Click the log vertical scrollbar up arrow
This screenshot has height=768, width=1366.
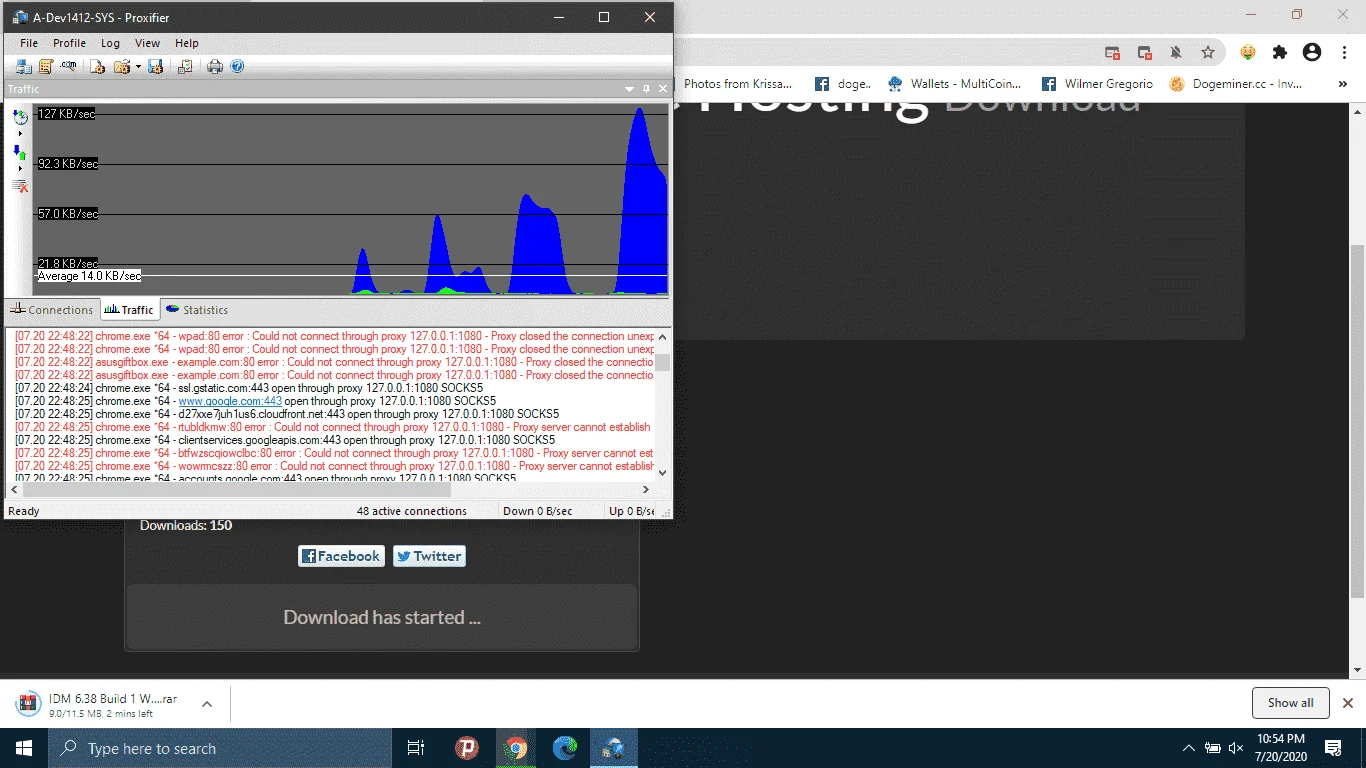coord(662,339)
